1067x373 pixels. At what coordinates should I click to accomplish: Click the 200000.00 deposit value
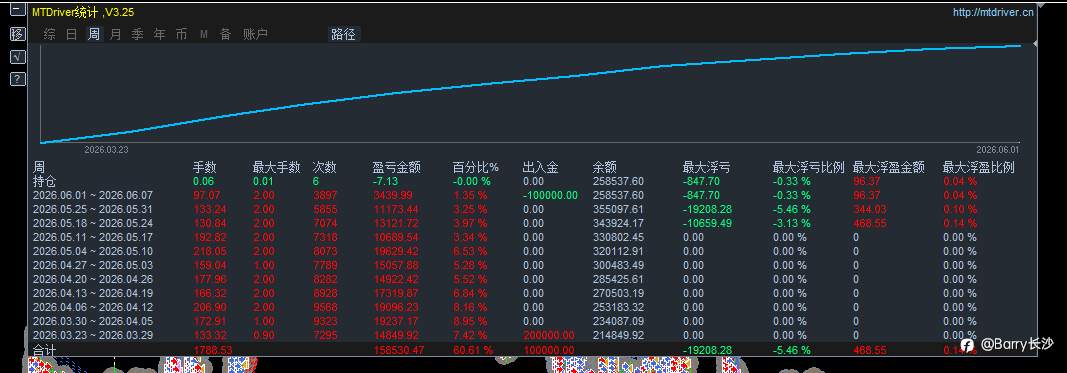(548, 336)
